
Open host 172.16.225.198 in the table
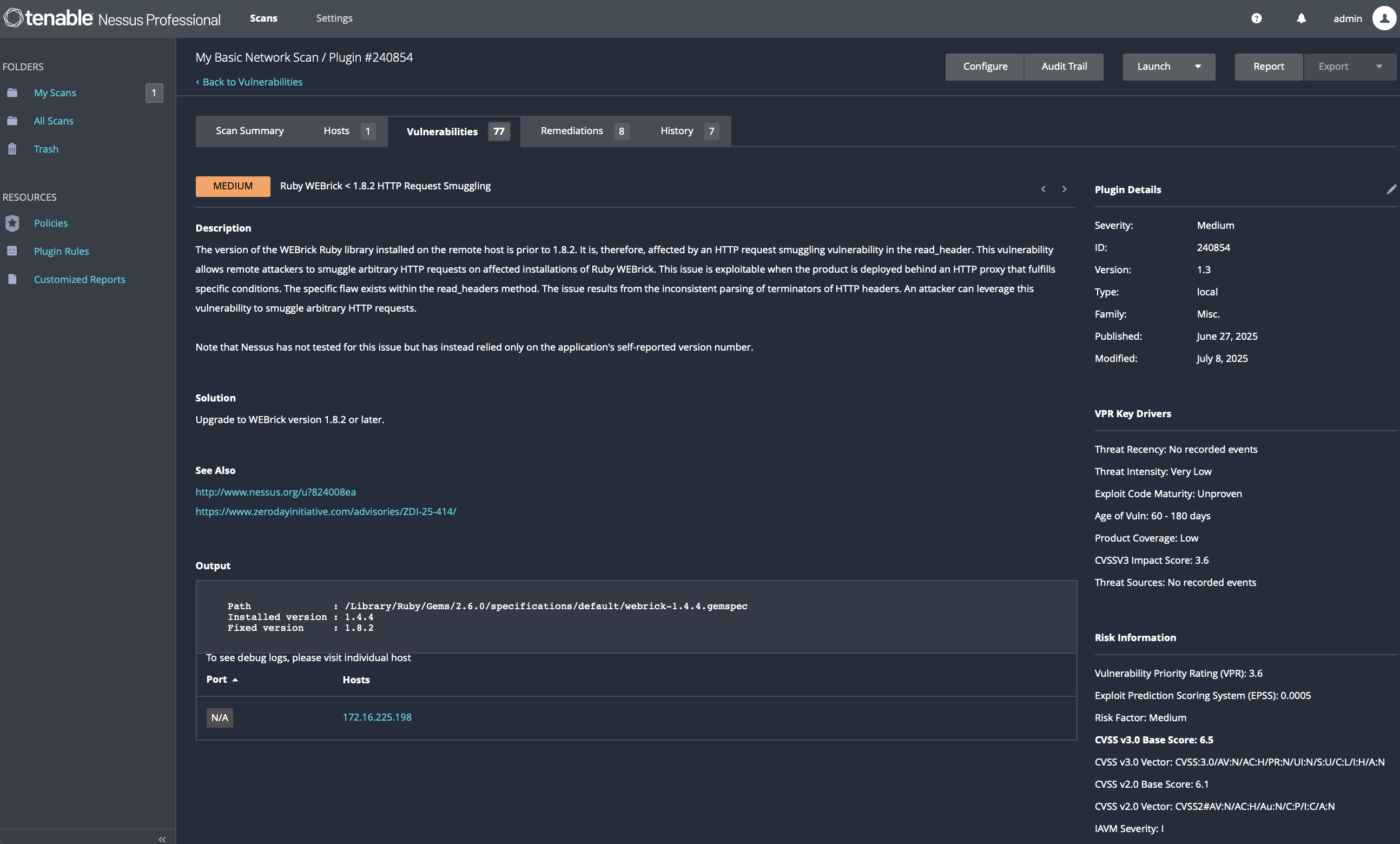(x=377, y=717)
